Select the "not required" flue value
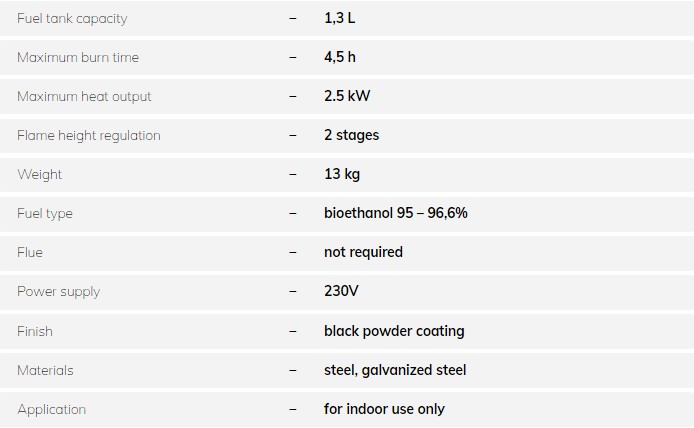 363,253
